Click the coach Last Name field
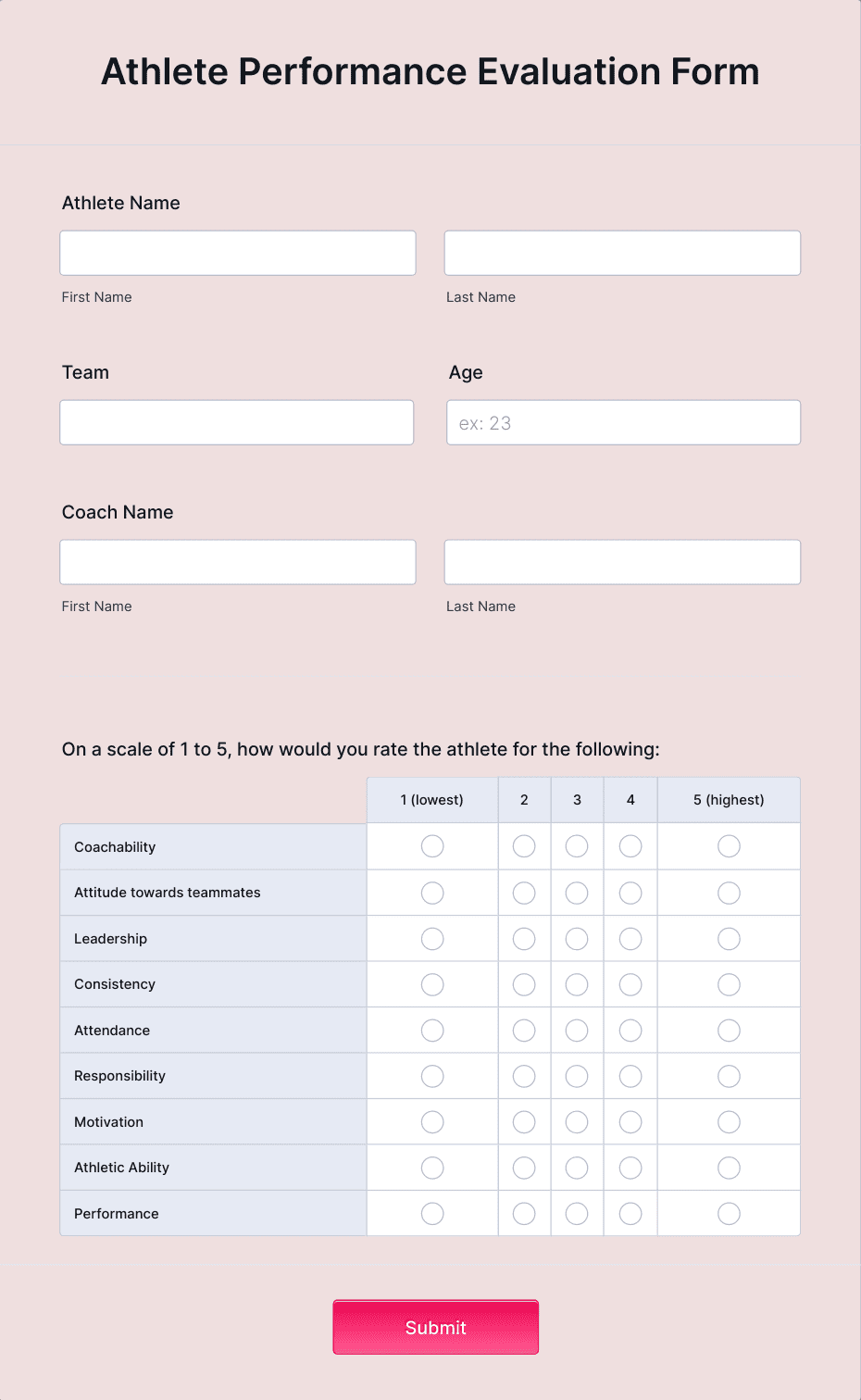 tap(621, 561)
